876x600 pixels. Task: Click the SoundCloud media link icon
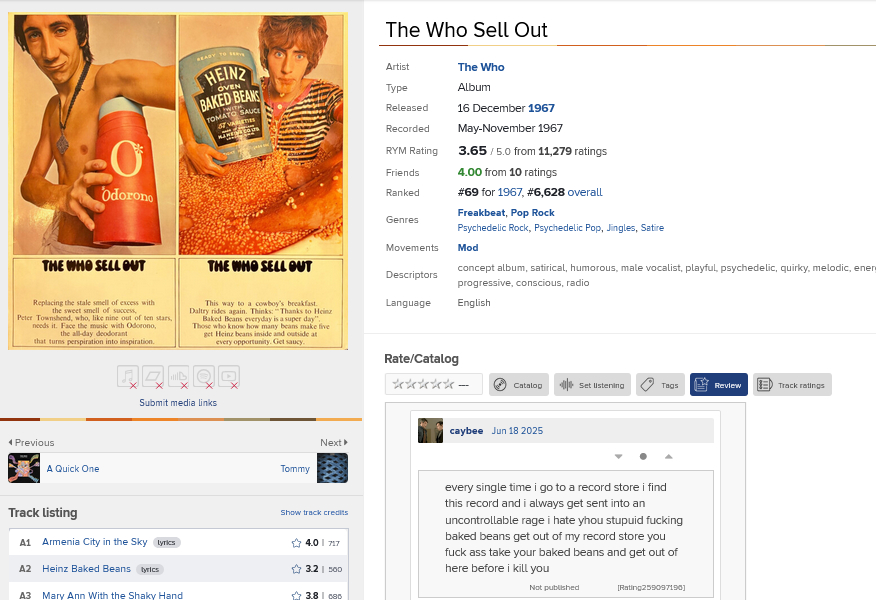tap(179, 377)
